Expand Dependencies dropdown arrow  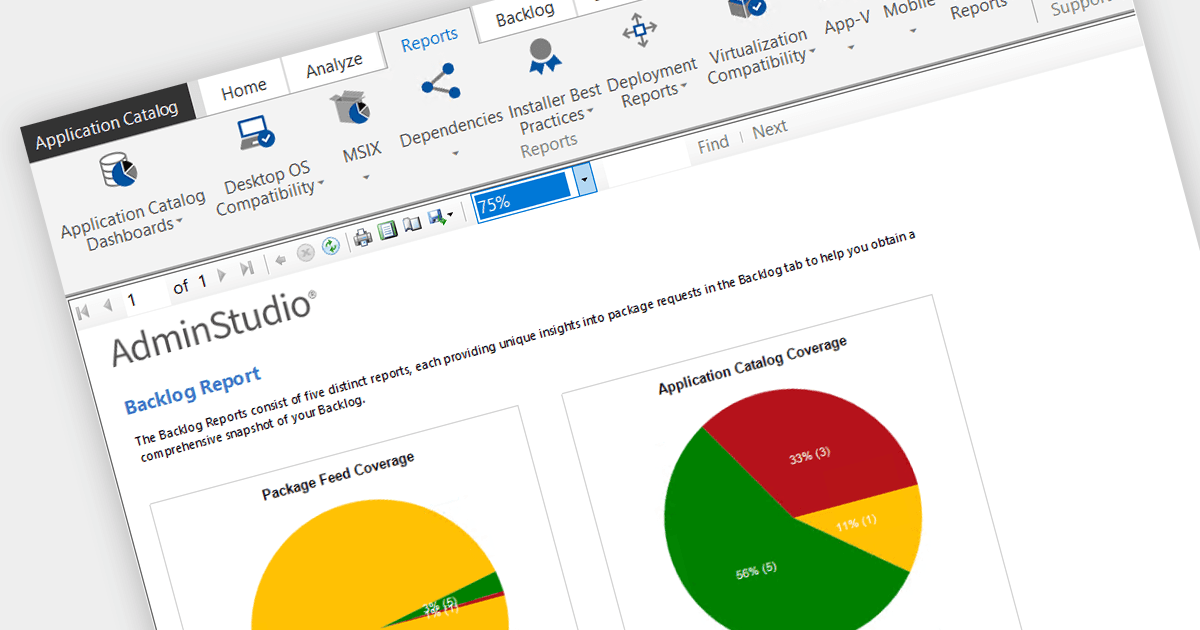pyautogui.click(x=455, y=154)
